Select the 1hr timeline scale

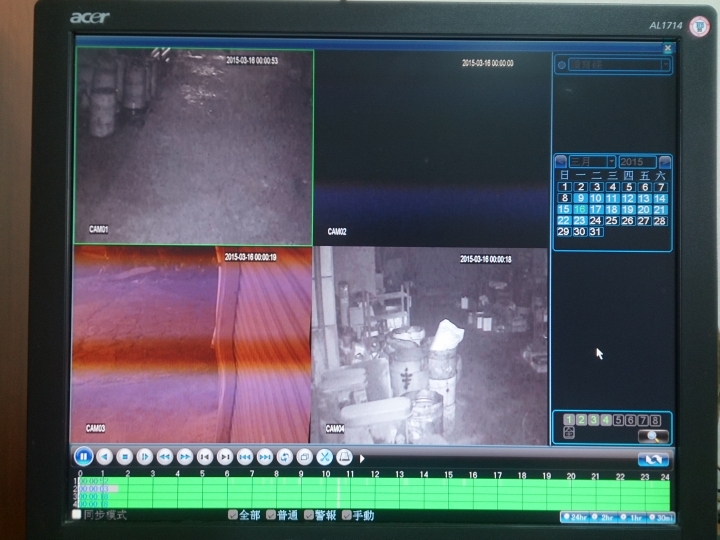point(632,518)
